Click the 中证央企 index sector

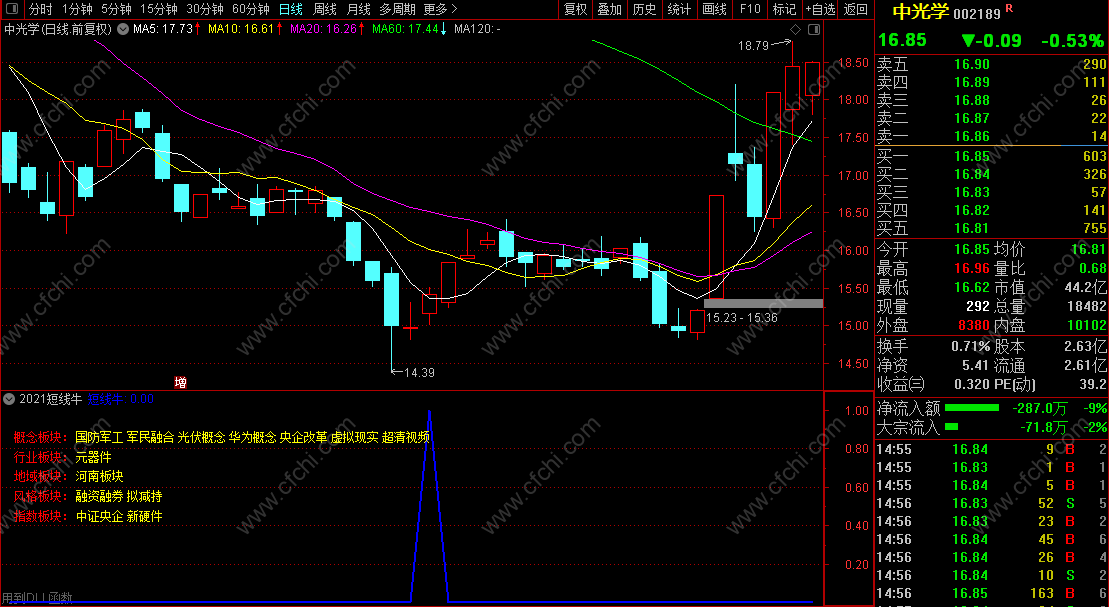(99, 516)
